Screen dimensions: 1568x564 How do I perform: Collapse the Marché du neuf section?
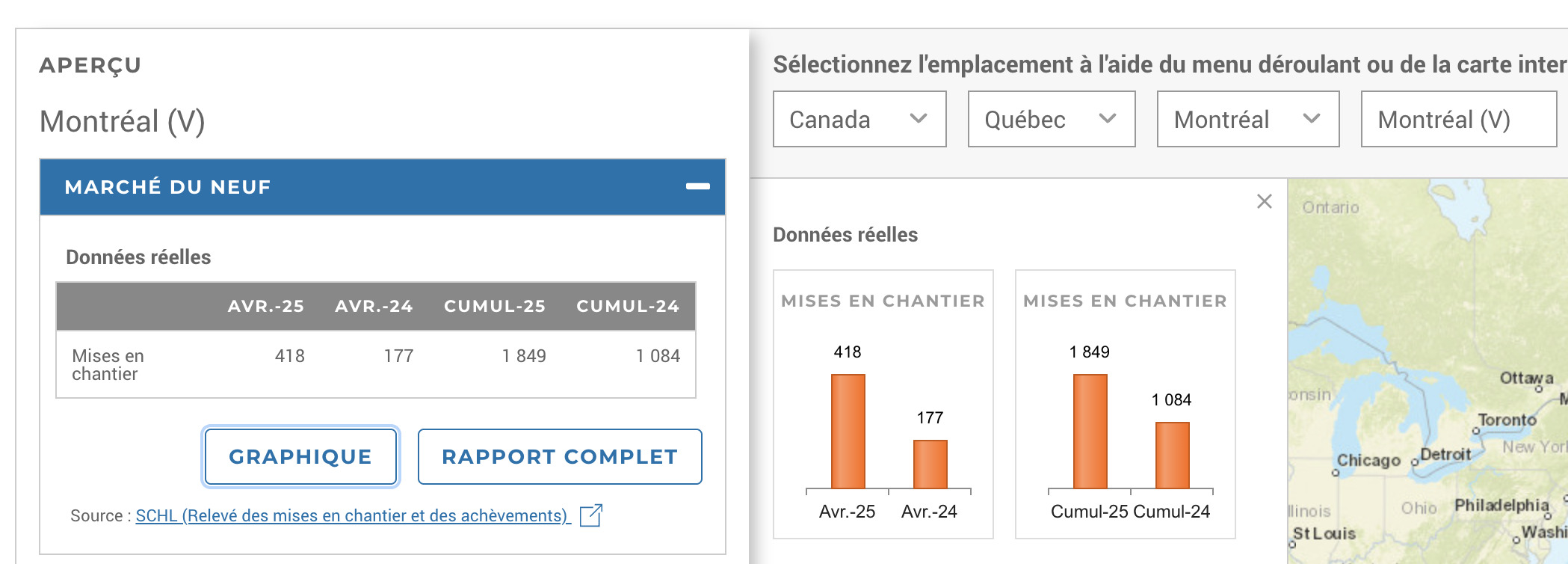[697, 186]
